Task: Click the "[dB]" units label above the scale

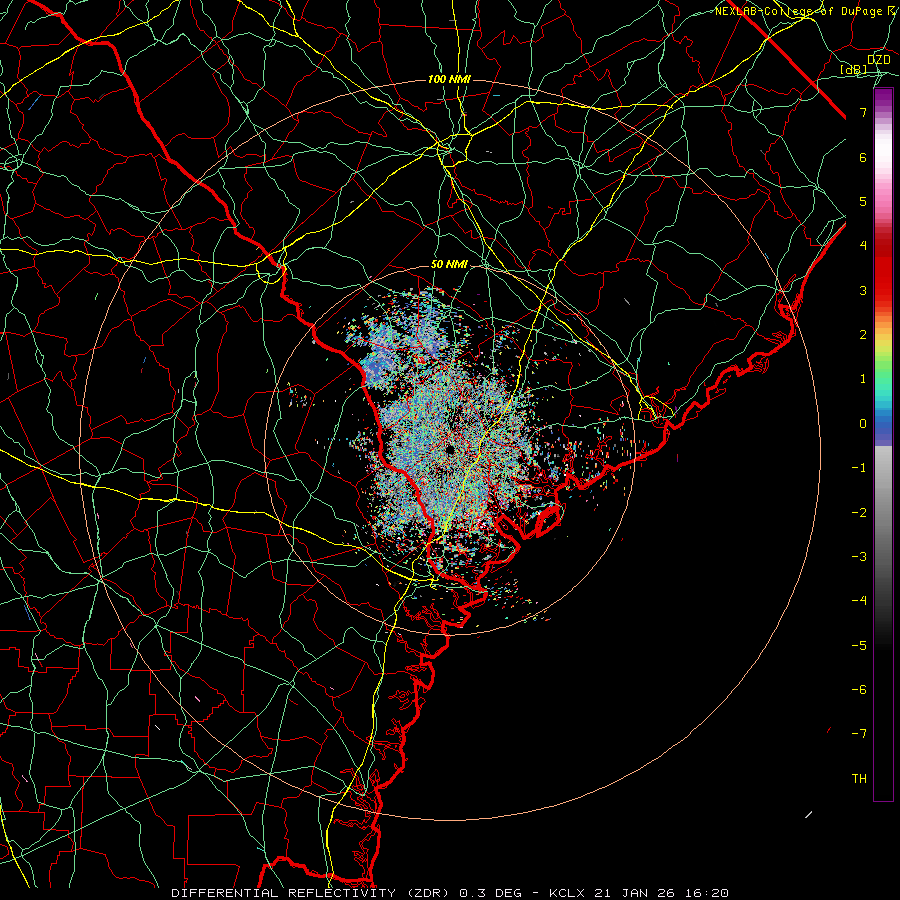Action: coord(853,69)
